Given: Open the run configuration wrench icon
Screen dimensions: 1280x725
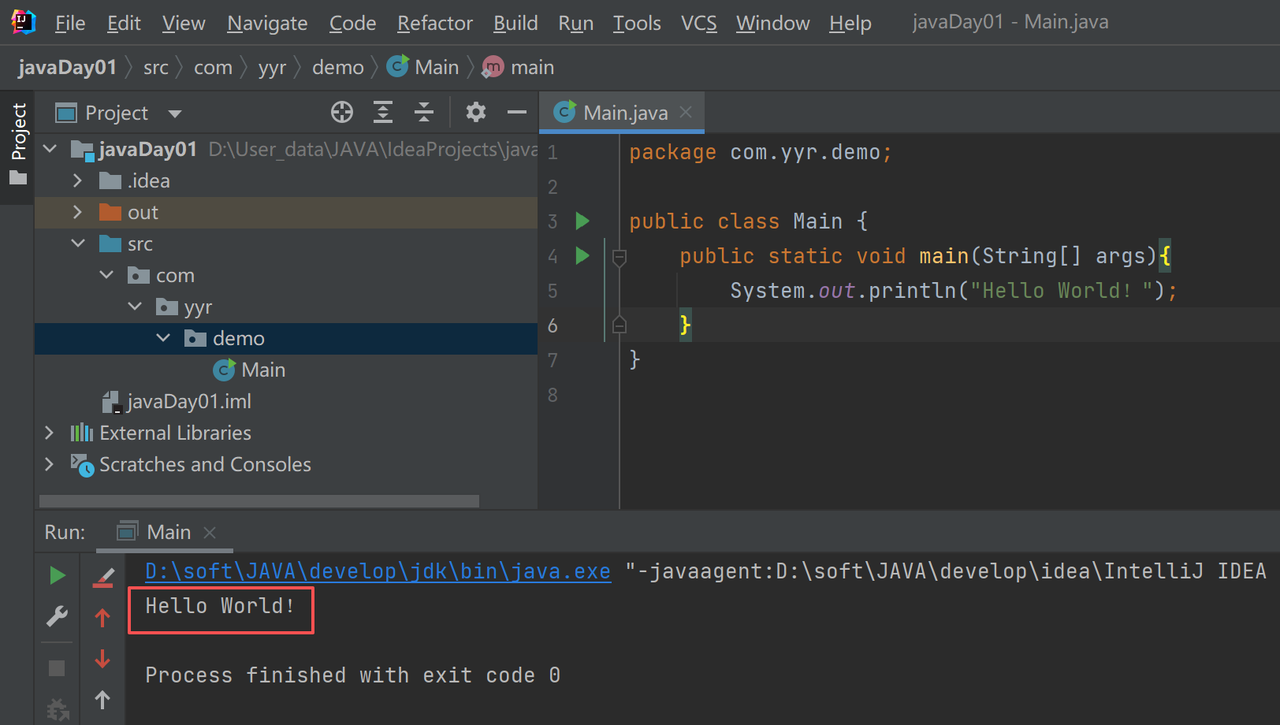Looking at the screenshot, I should pyautogui.click(x=57, y=617).
